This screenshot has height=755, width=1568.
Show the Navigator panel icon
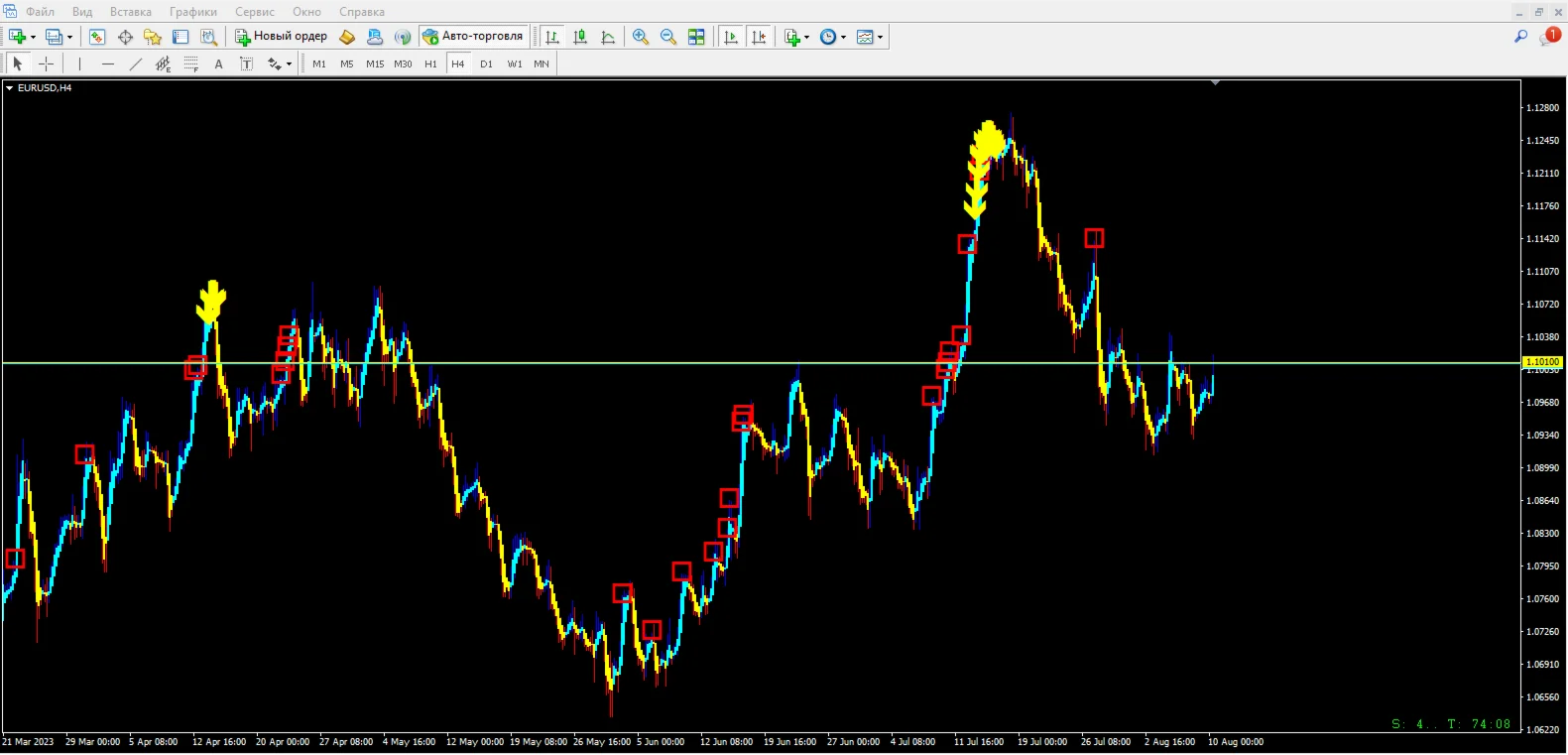coord(153,37)
